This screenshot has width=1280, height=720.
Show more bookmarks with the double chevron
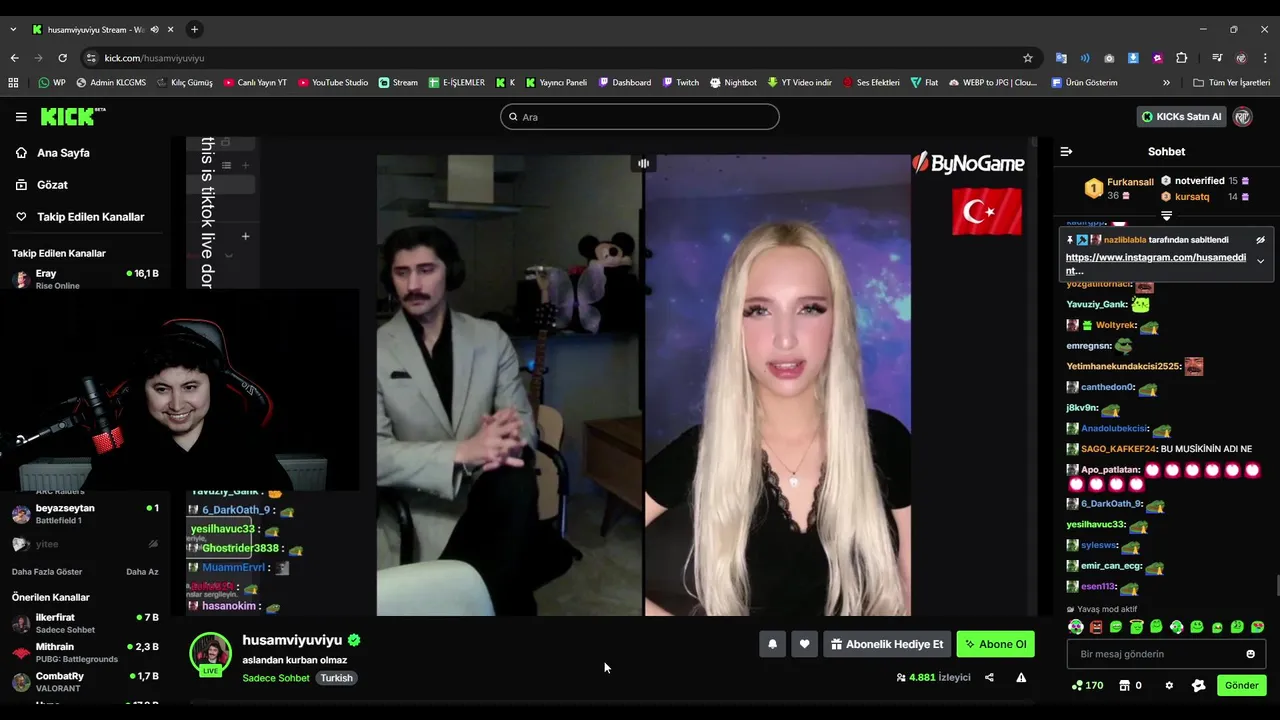coord(1166,83)
